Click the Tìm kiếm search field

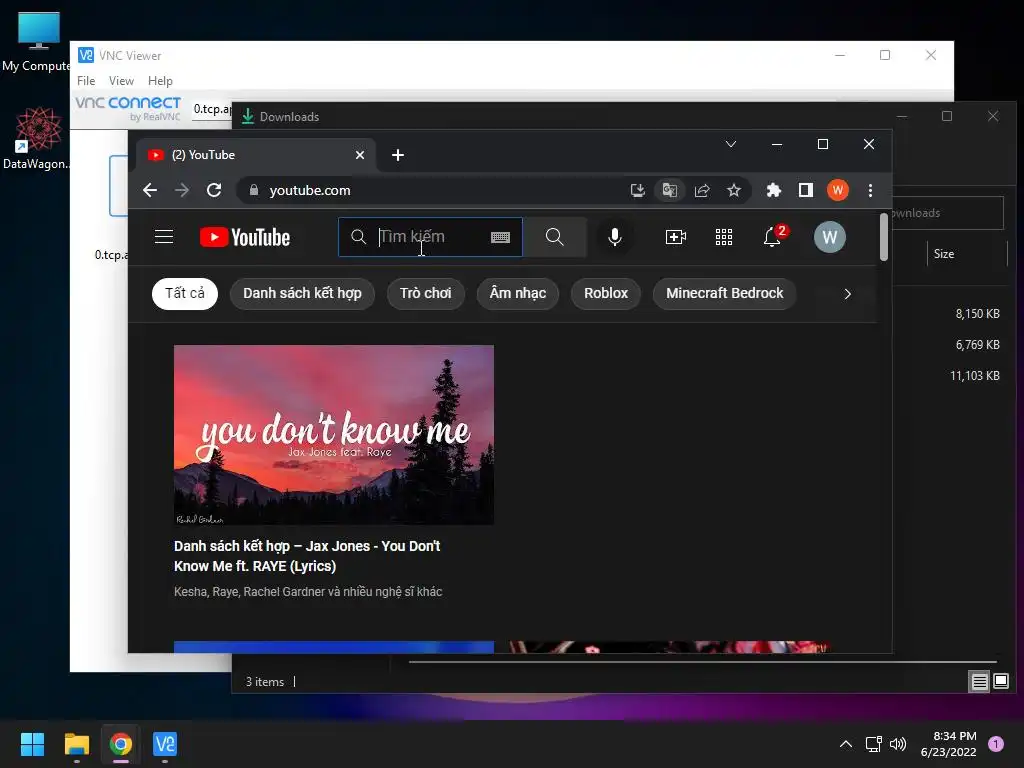(x=431, y=236)
